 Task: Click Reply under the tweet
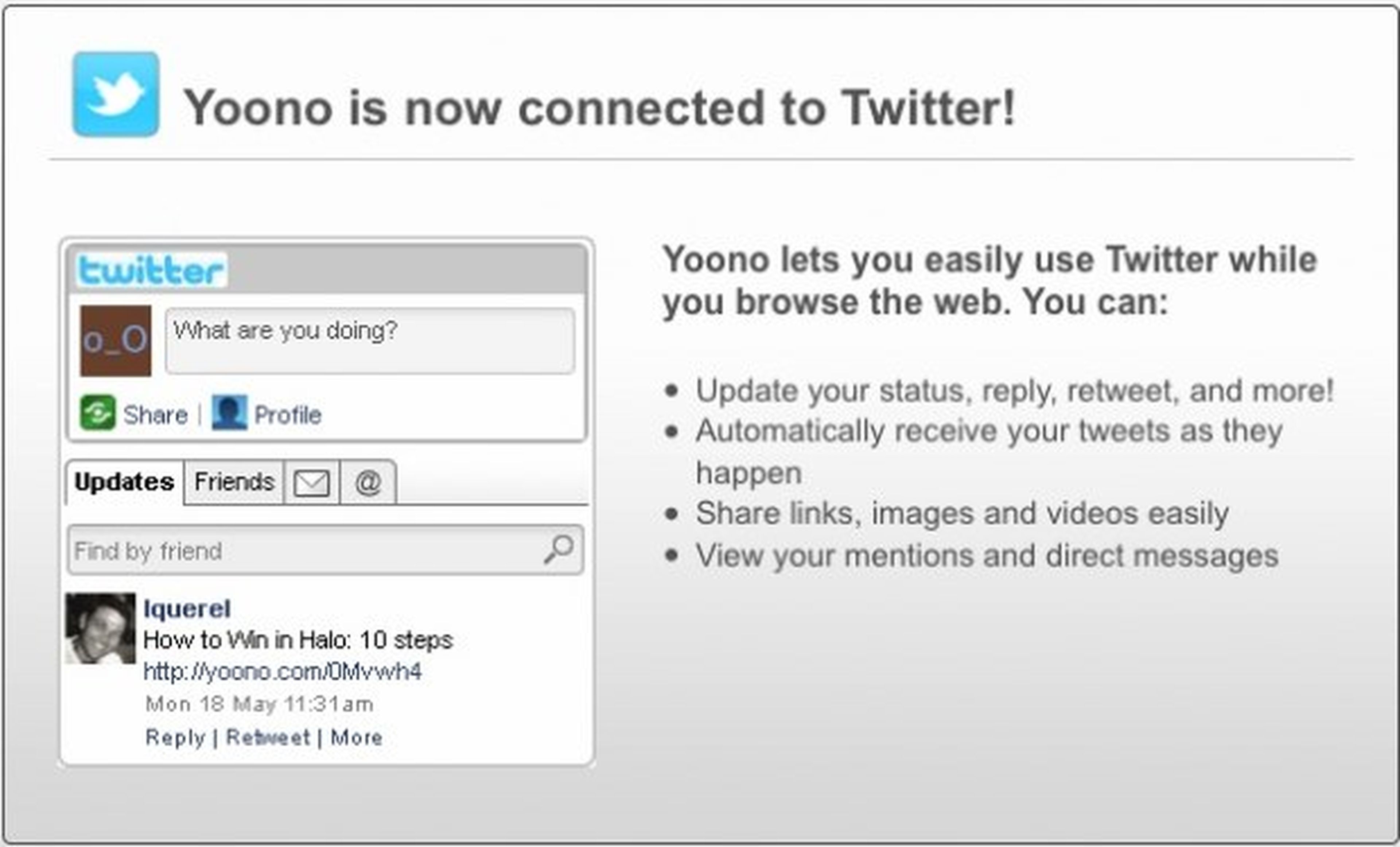coord(175,737)
